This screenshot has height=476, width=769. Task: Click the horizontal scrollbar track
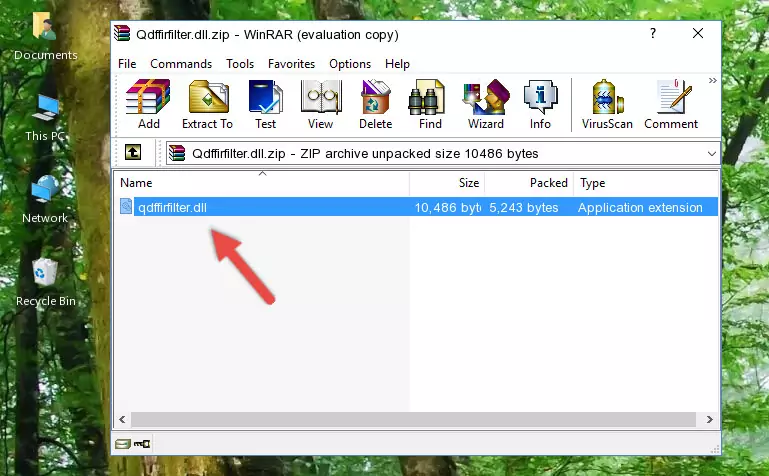(413, 419)
